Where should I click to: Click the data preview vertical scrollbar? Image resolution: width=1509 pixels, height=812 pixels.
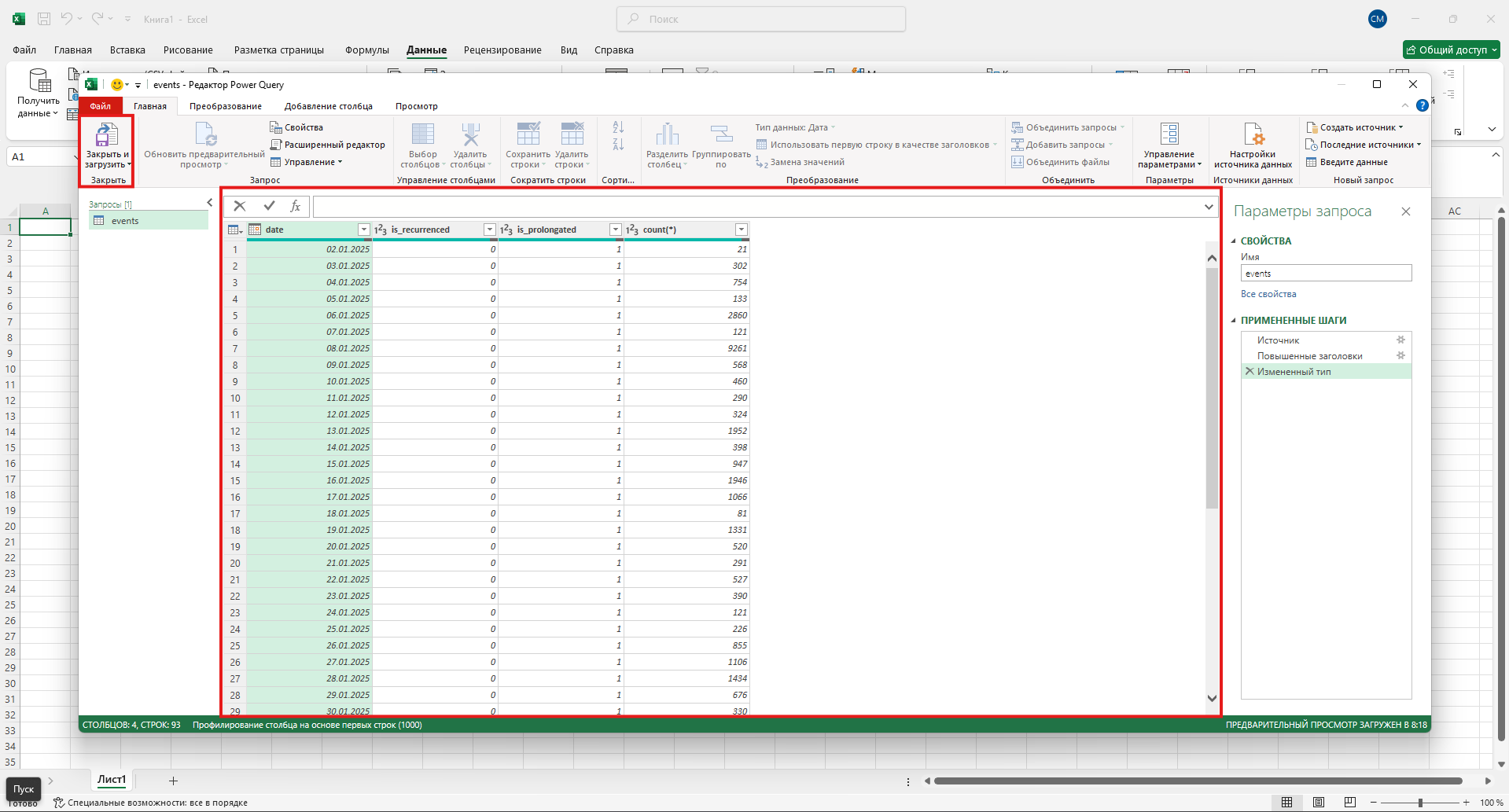click(1212, 389)
